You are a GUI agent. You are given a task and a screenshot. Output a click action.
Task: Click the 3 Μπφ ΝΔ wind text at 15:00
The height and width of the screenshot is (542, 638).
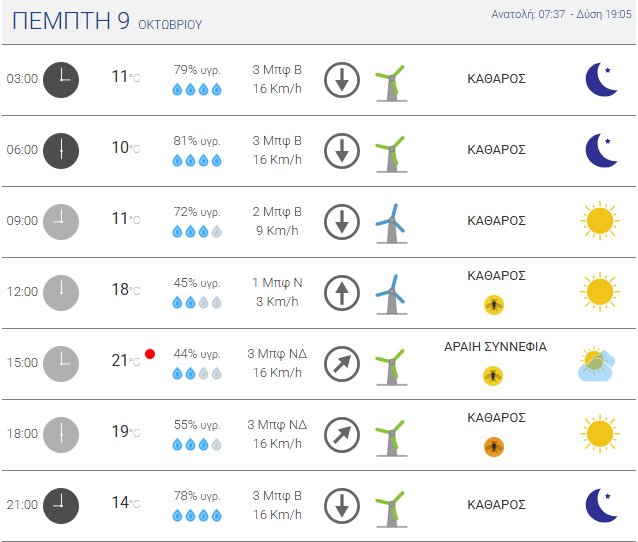[279, 354]
